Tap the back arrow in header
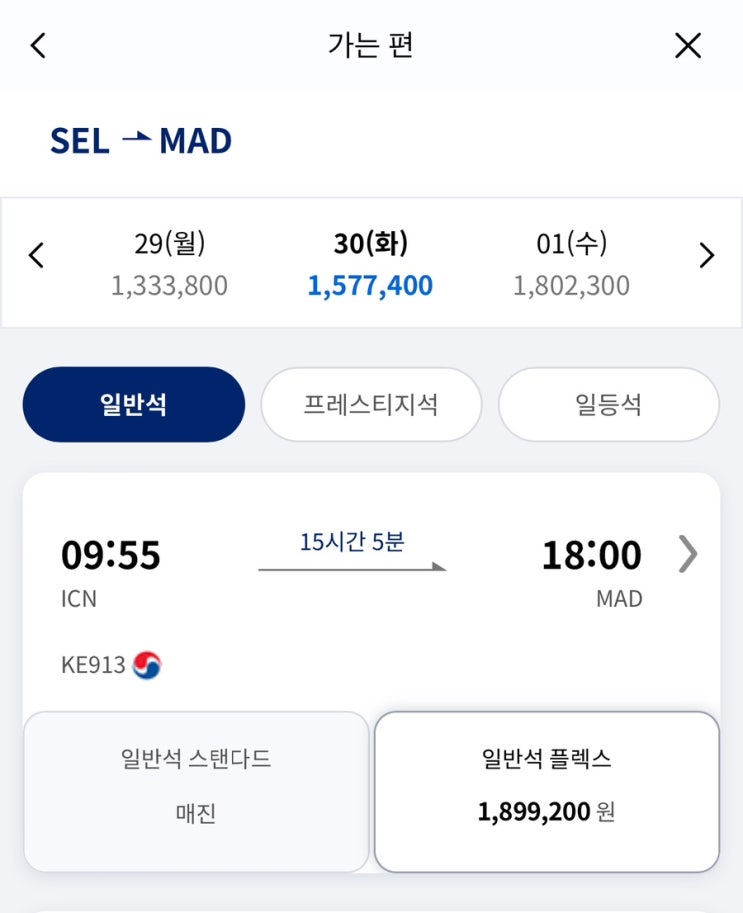The image size is (743, 913). (38, 46)
